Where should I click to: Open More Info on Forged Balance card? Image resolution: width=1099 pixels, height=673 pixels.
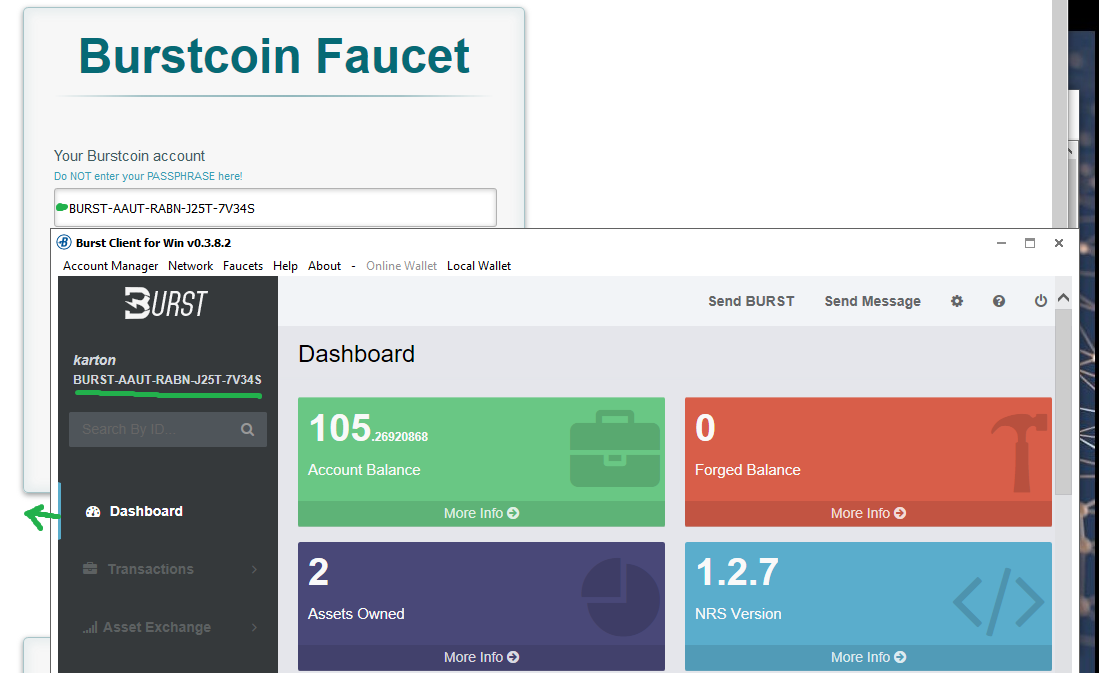click(868, 513)
